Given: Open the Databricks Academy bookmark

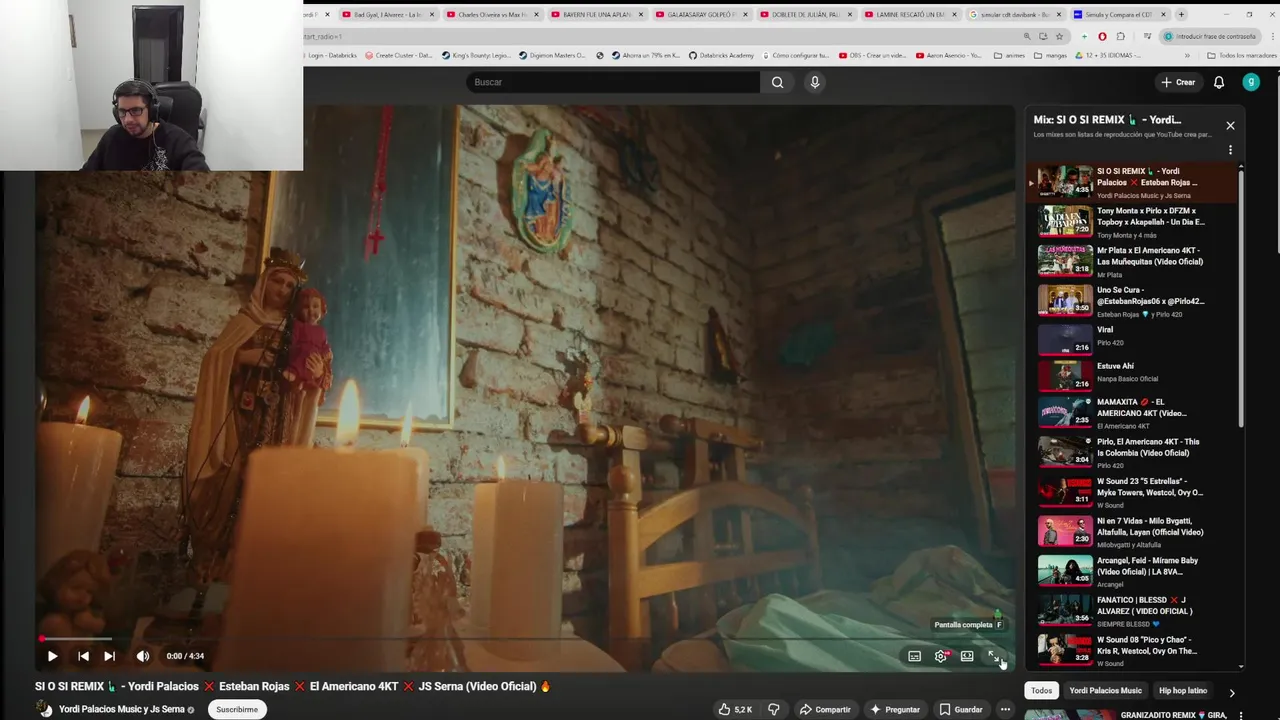Looking at the screenshot, I should tap(721, 55).
